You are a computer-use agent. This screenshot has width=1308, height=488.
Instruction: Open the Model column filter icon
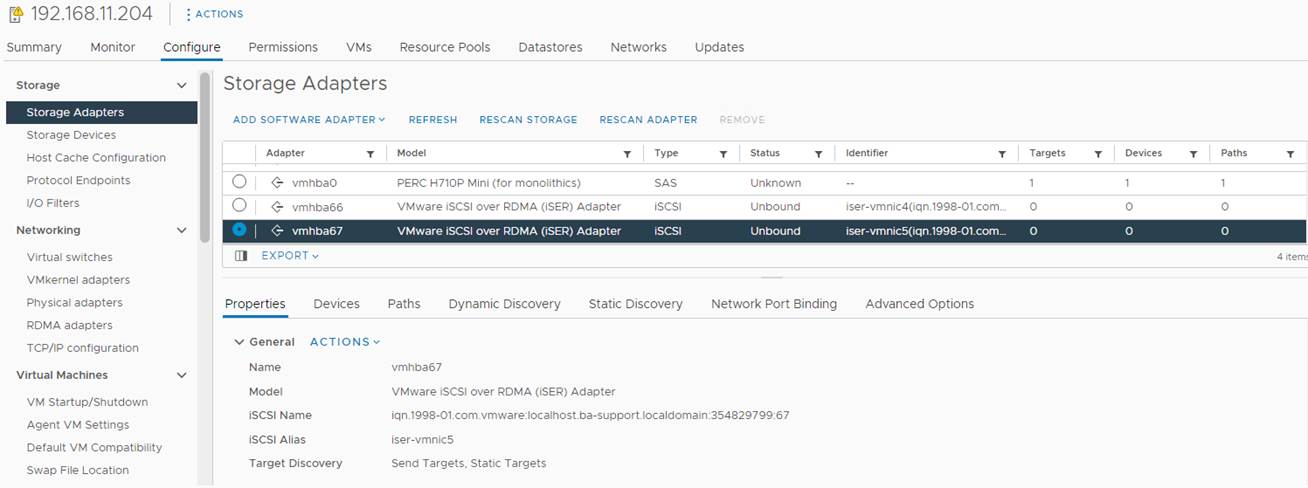click(627, 154)
